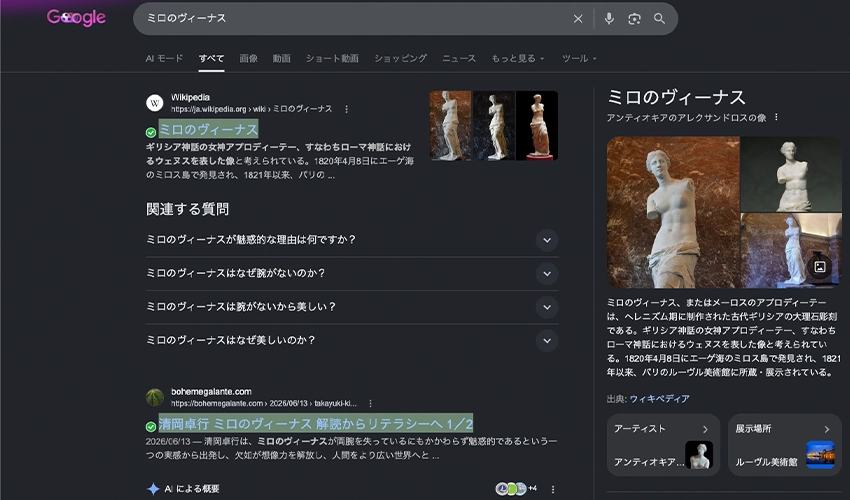Viewport: 850px width, 500px height.
Task: Open the Wikipedia ミロのヴィーナス result title
Action: 208,130
